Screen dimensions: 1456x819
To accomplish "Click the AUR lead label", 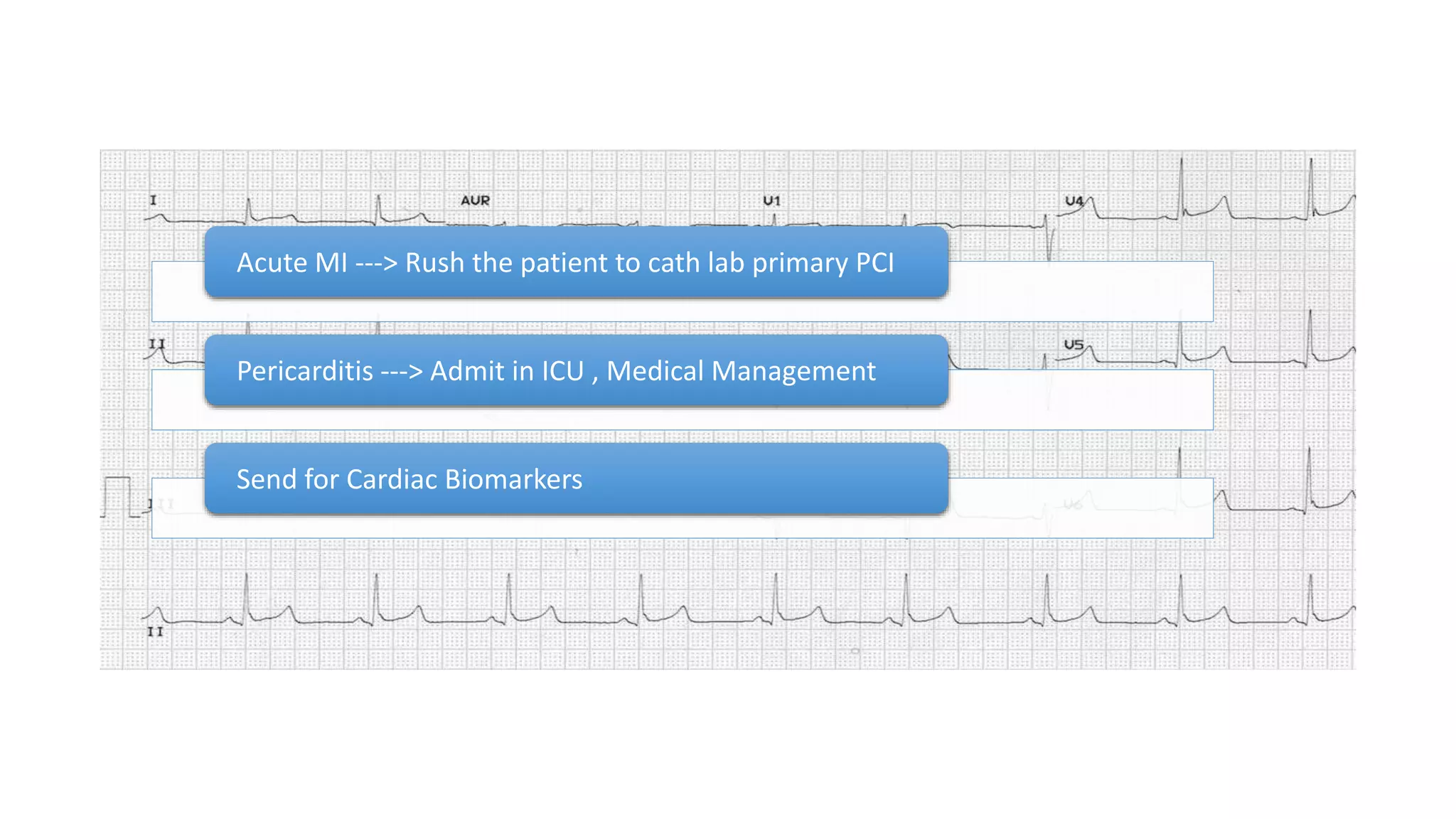I will point(475,200).
